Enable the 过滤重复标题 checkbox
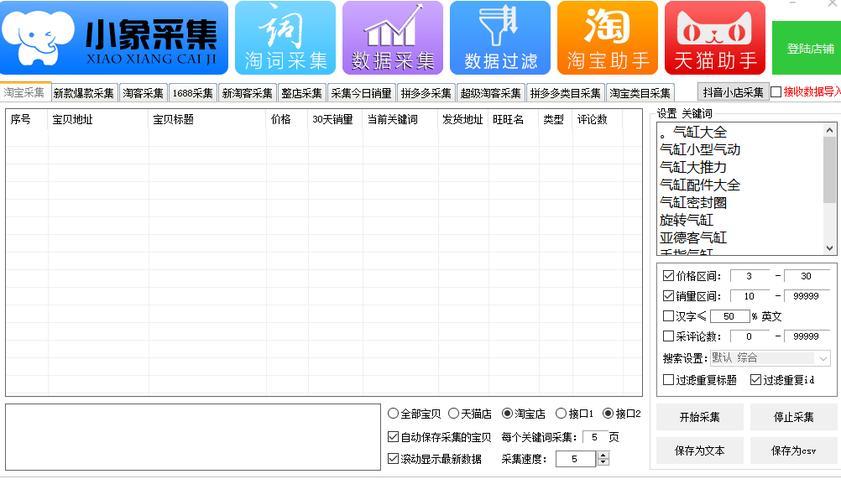This screenshot has width=841, height=500. (x=668, y=379)
